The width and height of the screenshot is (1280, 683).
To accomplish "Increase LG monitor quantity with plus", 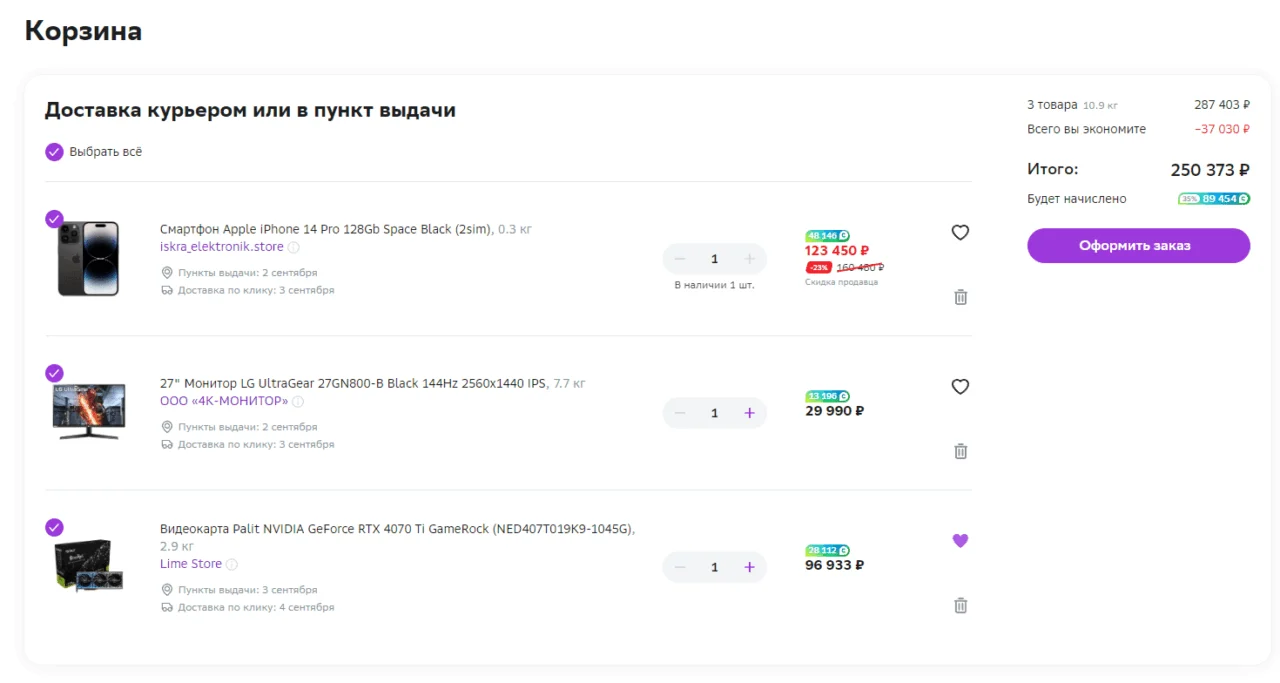I will point(749,413).
